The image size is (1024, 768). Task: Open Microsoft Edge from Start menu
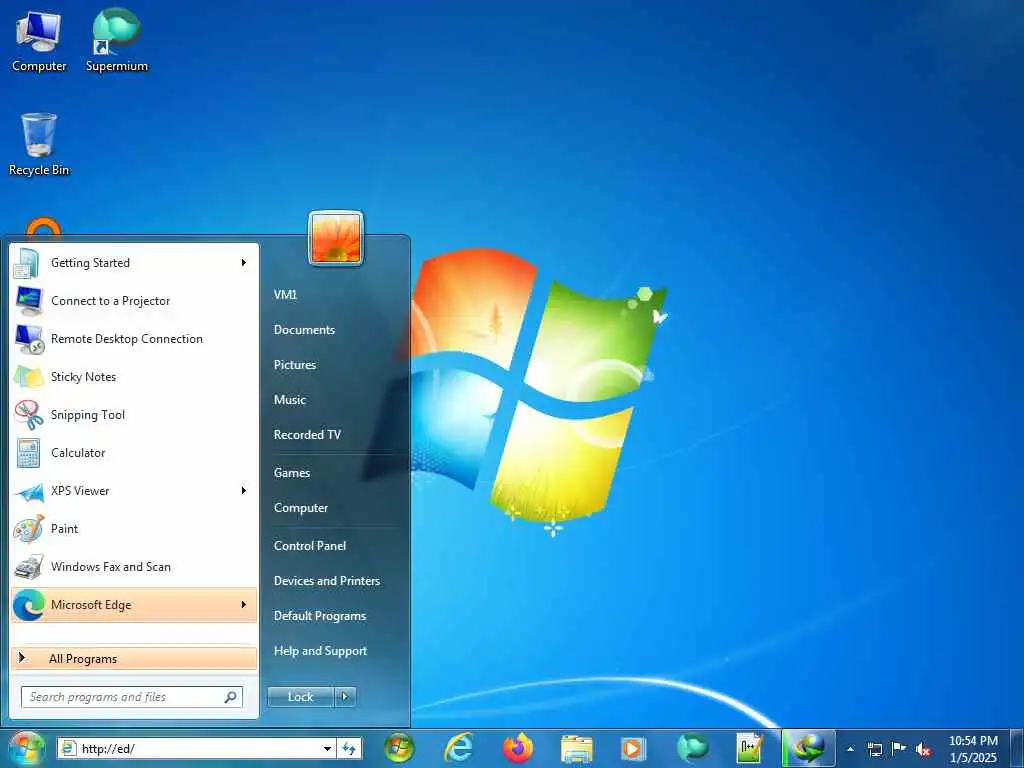click(134, 605)
